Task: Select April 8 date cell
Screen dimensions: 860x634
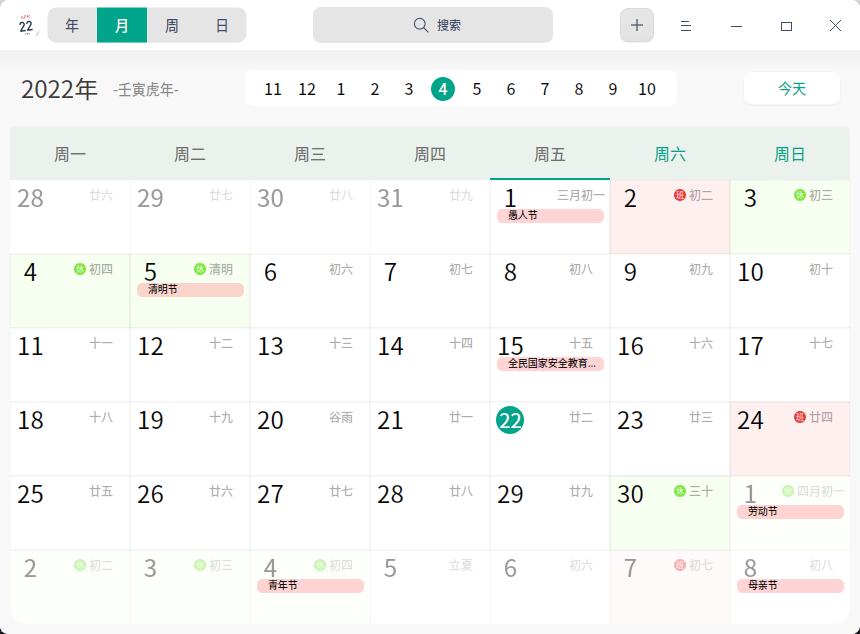Action: (x=550, y=291)
